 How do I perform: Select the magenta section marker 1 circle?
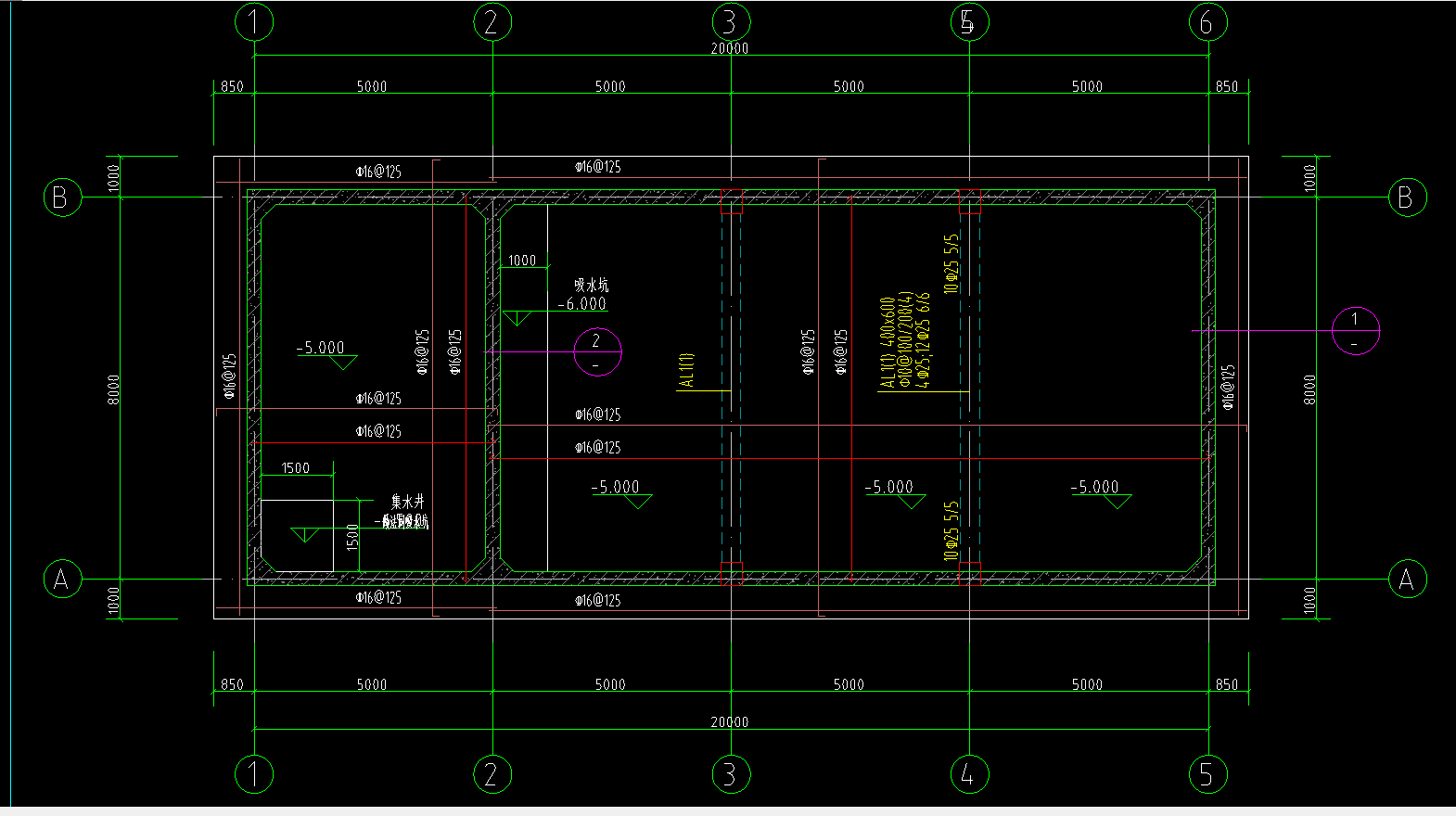1355,330
